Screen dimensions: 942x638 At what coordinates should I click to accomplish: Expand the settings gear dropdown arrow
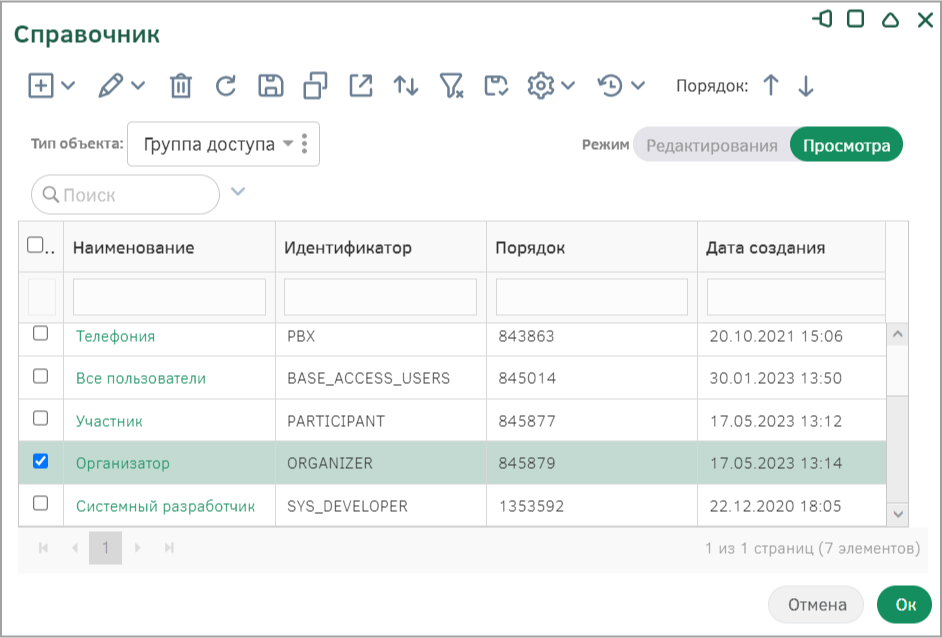point(568,85)
